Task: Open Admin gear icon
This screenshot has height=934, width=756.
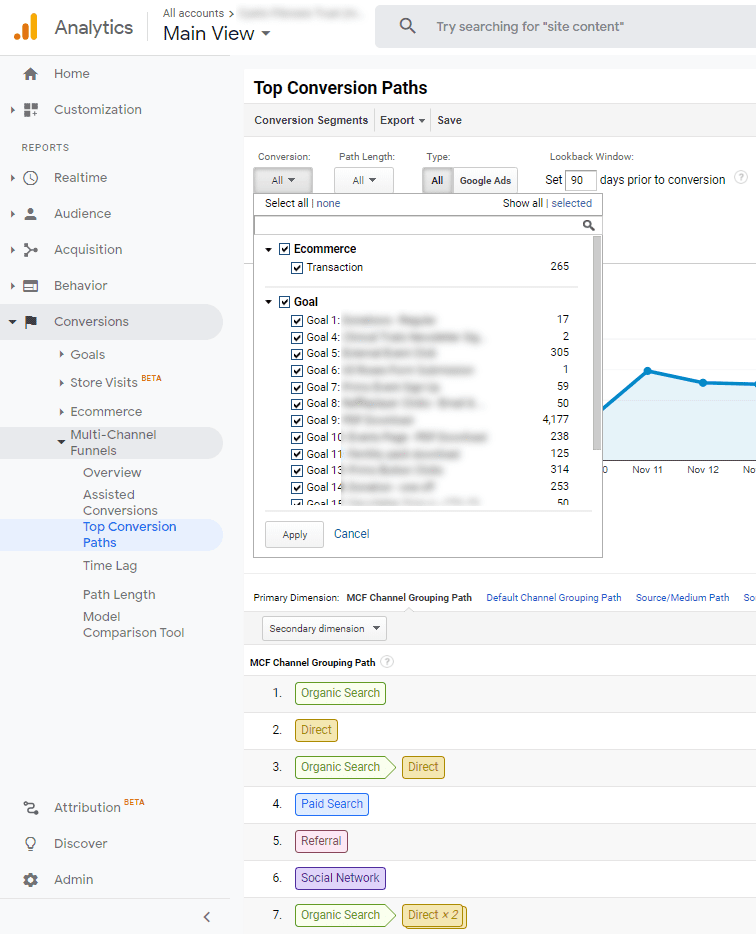Action: point(30,880)
